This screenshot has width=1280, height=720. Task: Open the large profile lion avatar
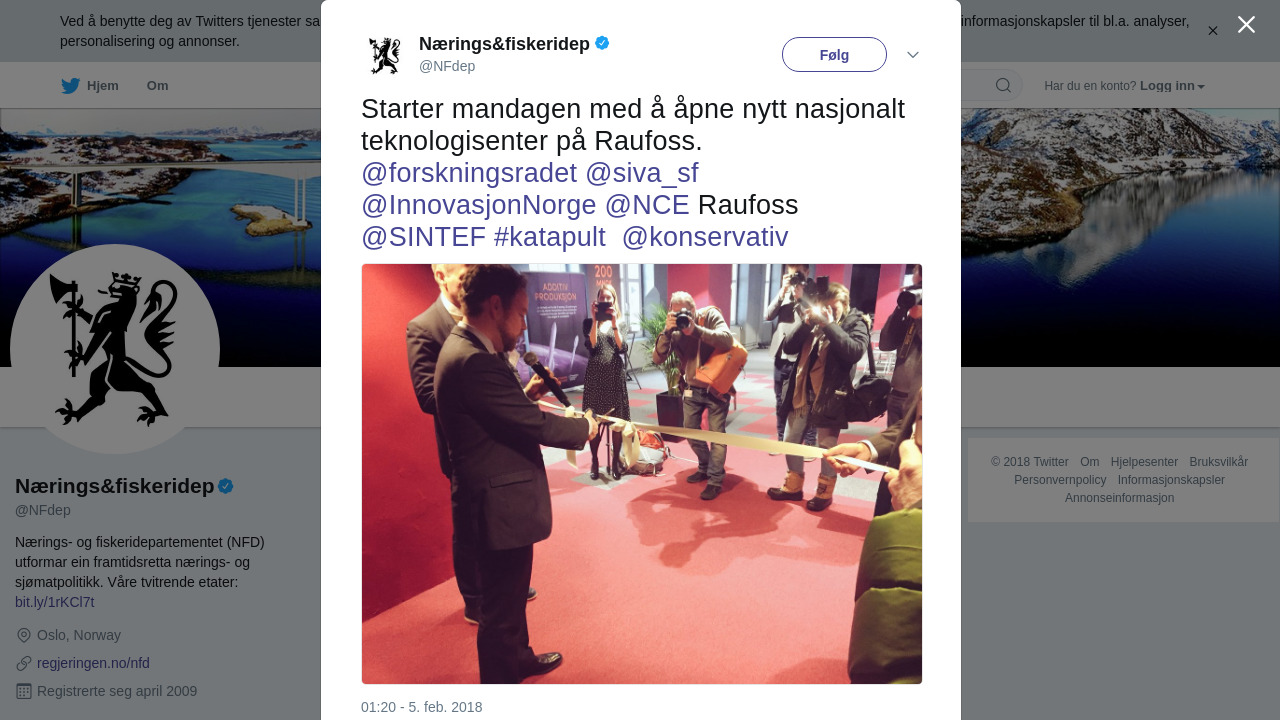click(115, 349)
